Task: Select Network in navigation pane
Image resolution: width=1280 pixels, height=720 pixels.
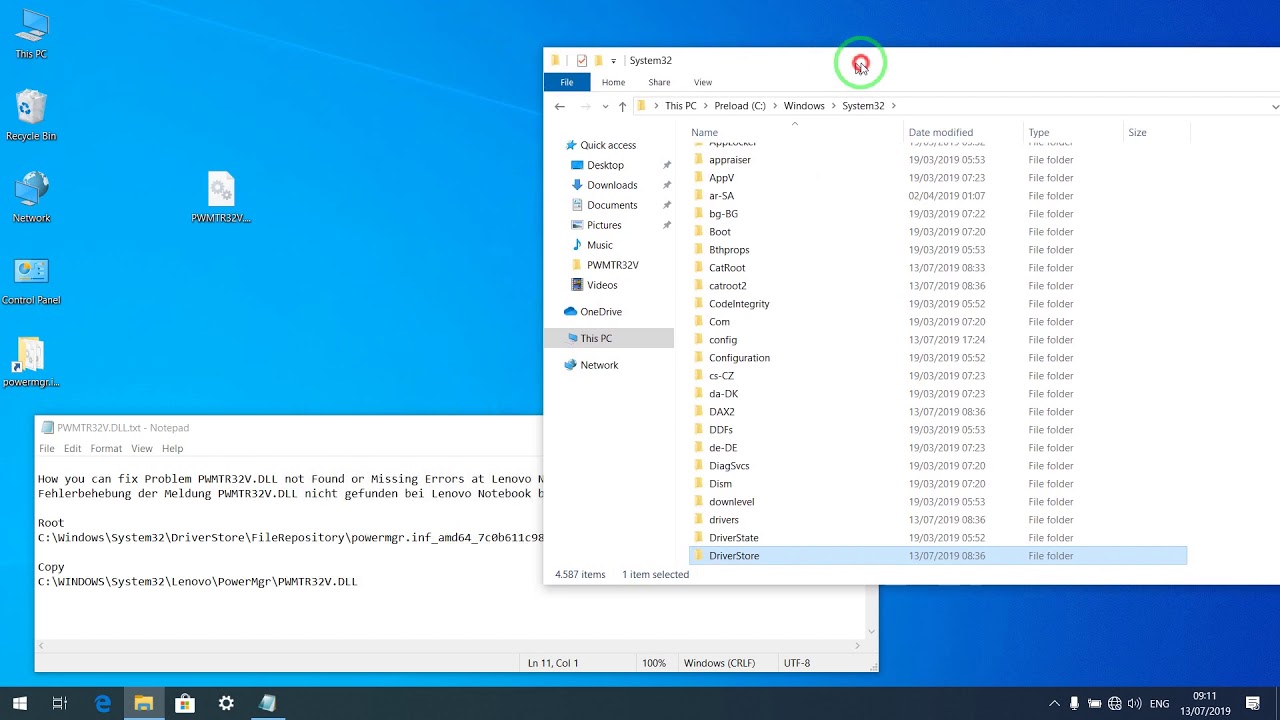Action: [591, 365]
